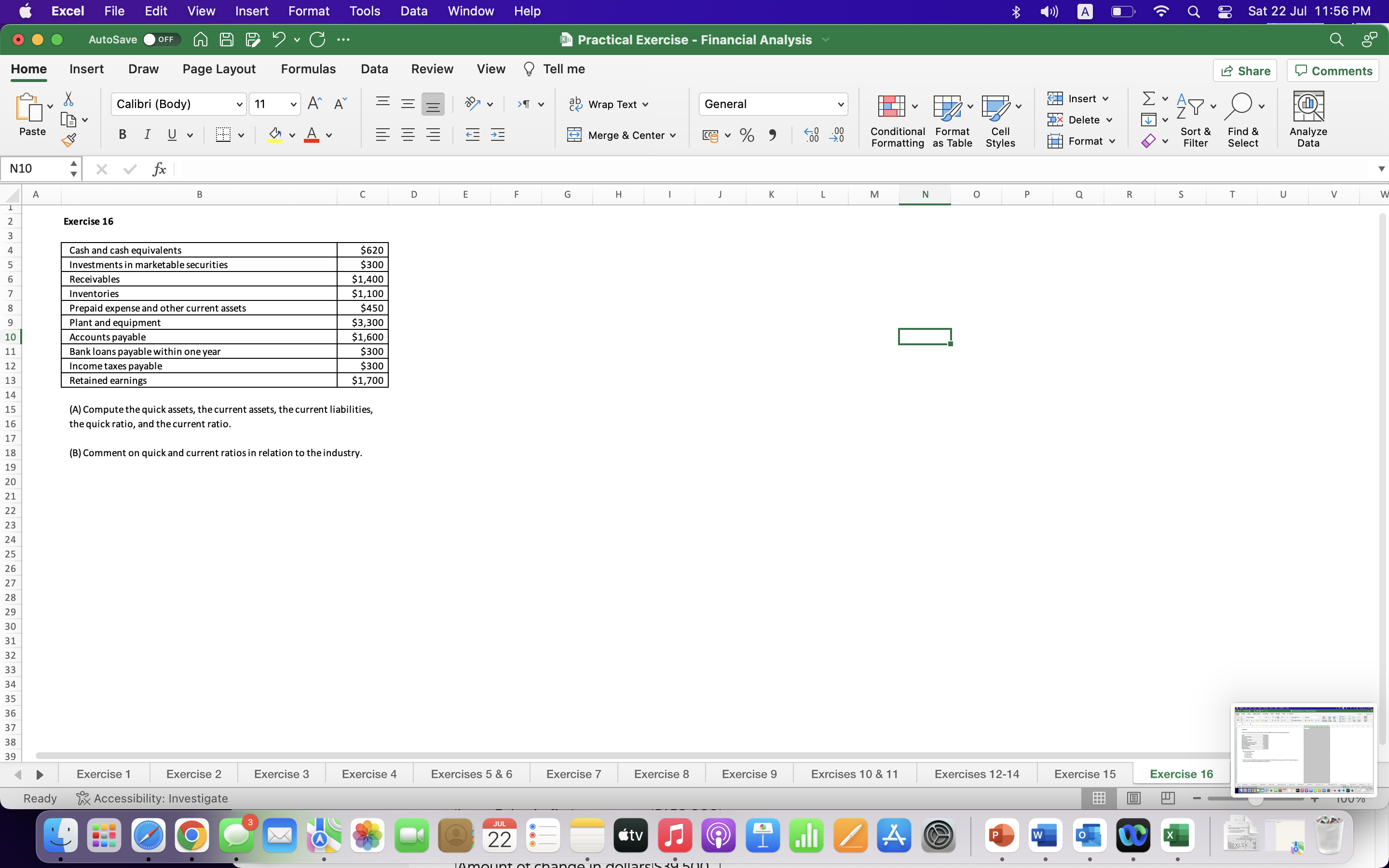
Task: Click the Increase Indent icon
Action: (498, 136)
